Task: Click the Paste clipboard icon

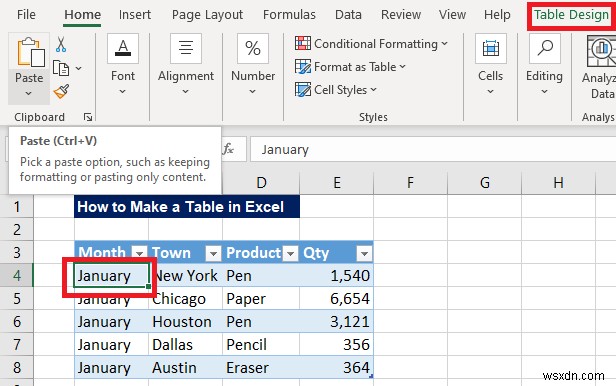Action: [31, 52]
